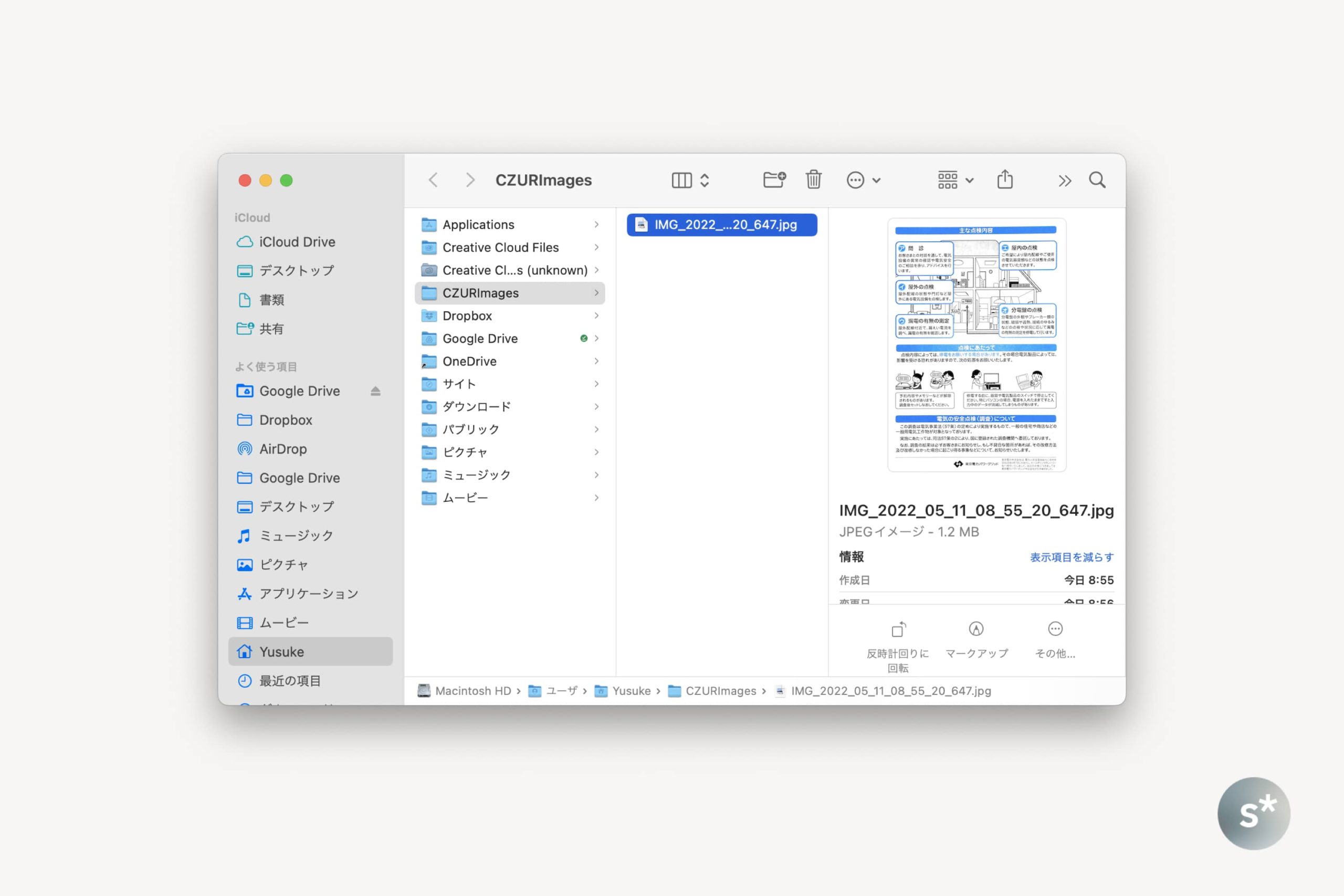This screenshot has height=896, width=1344.
Task: Eject Google Drive in sidebar
Action: tap(375, 392)
